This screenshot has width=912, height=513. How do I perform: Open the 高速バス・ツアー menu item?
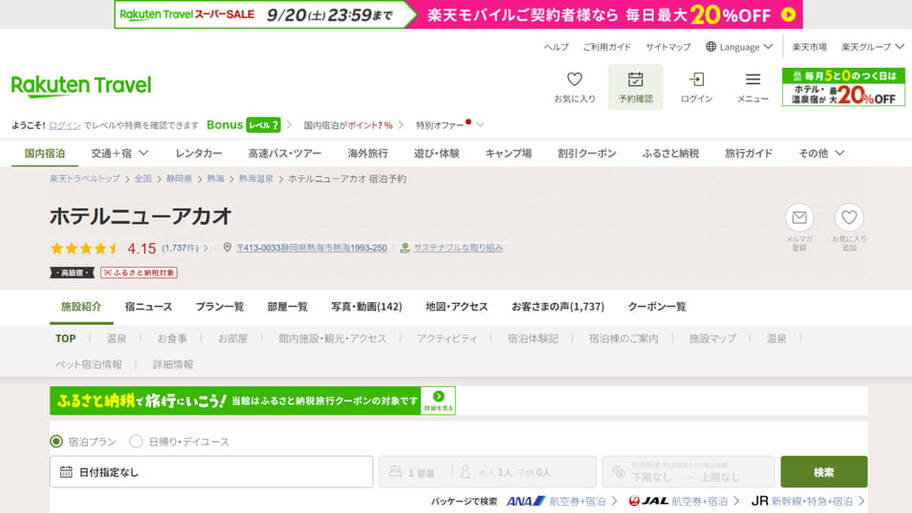(284, 153)
